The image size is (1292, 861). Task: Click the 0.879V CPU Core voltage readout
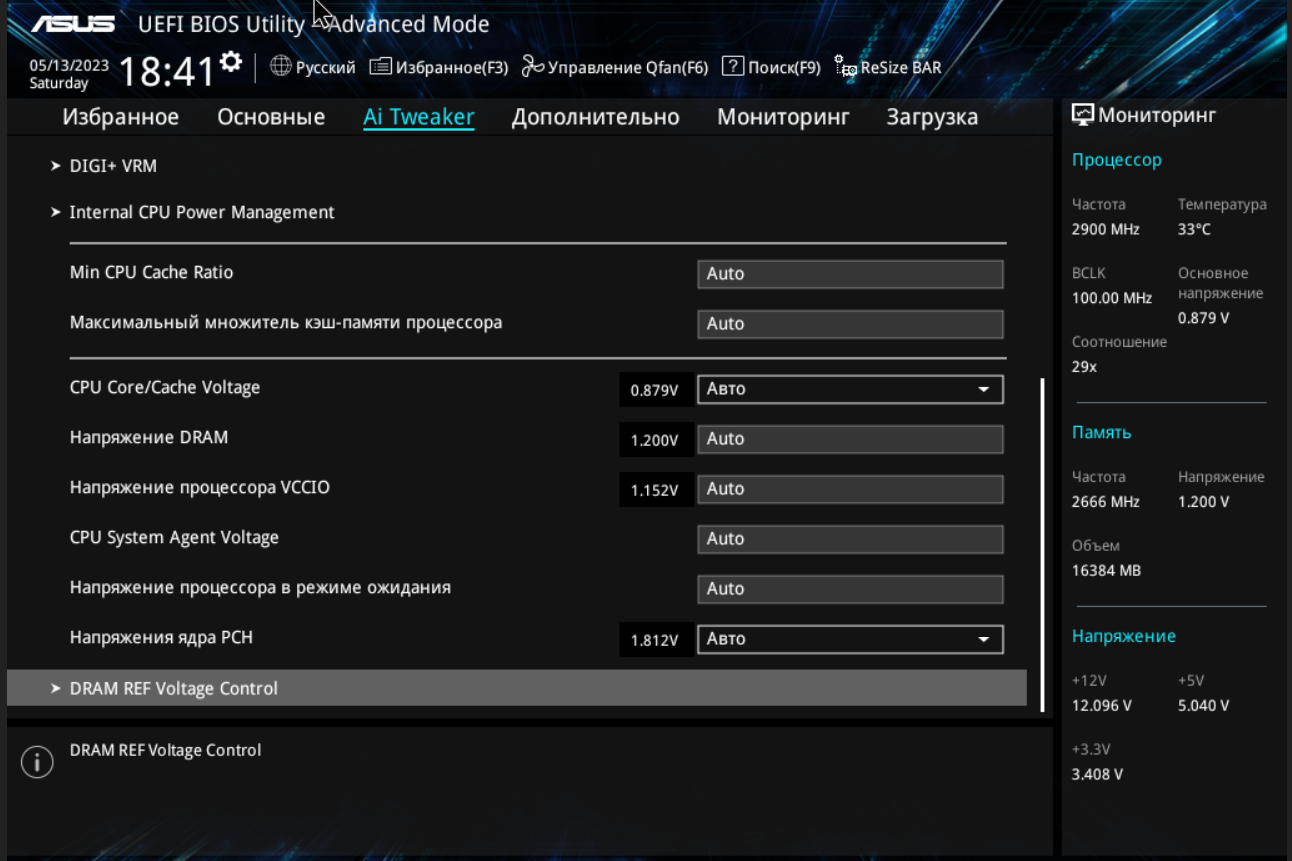pos(656,390)
